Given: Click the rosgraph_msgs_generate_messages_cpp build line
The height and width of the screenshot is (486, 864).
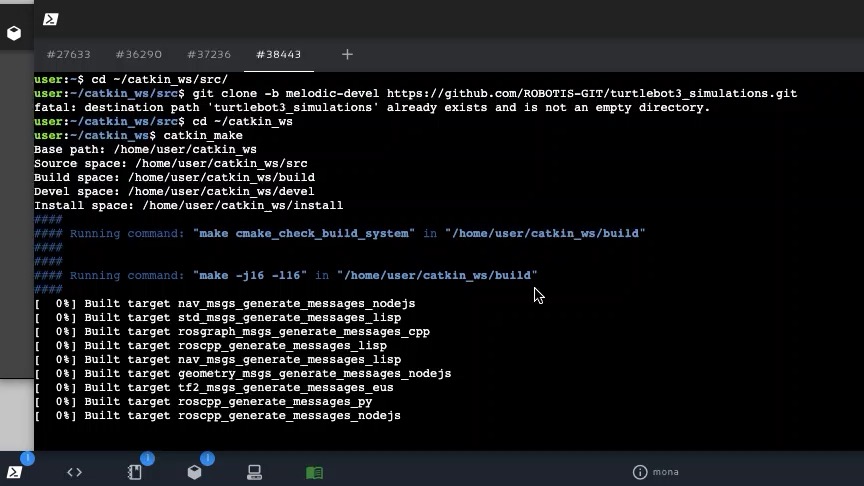Looking at the screenshot, I should (x=232, y=332).
